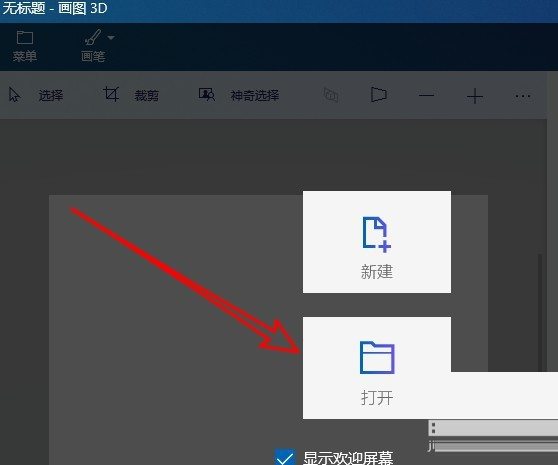Viewport: 558px width, 465px height.
Task: Zoom out with the minus button
Action: 426,95
